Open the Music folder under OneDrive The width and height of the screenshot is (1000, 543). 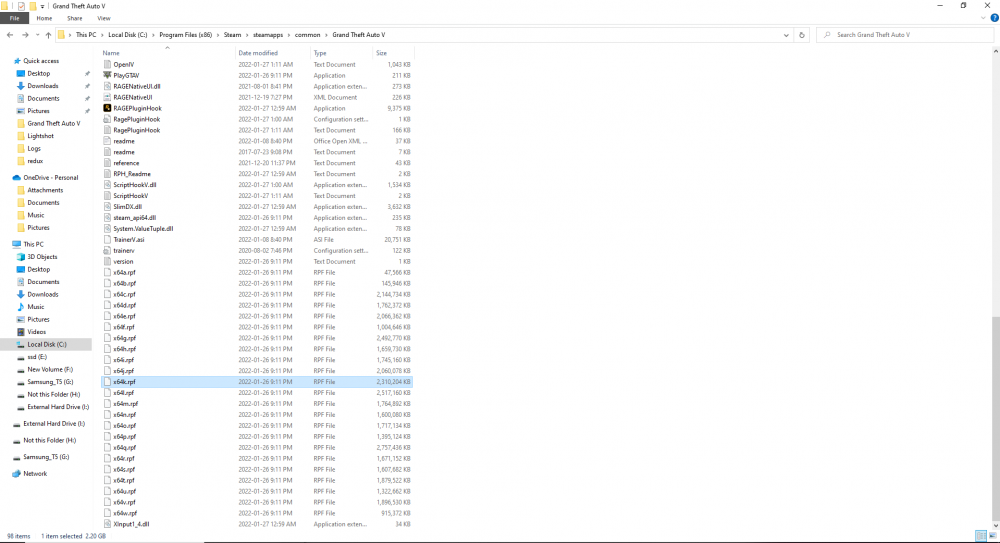tap(36, 215)
